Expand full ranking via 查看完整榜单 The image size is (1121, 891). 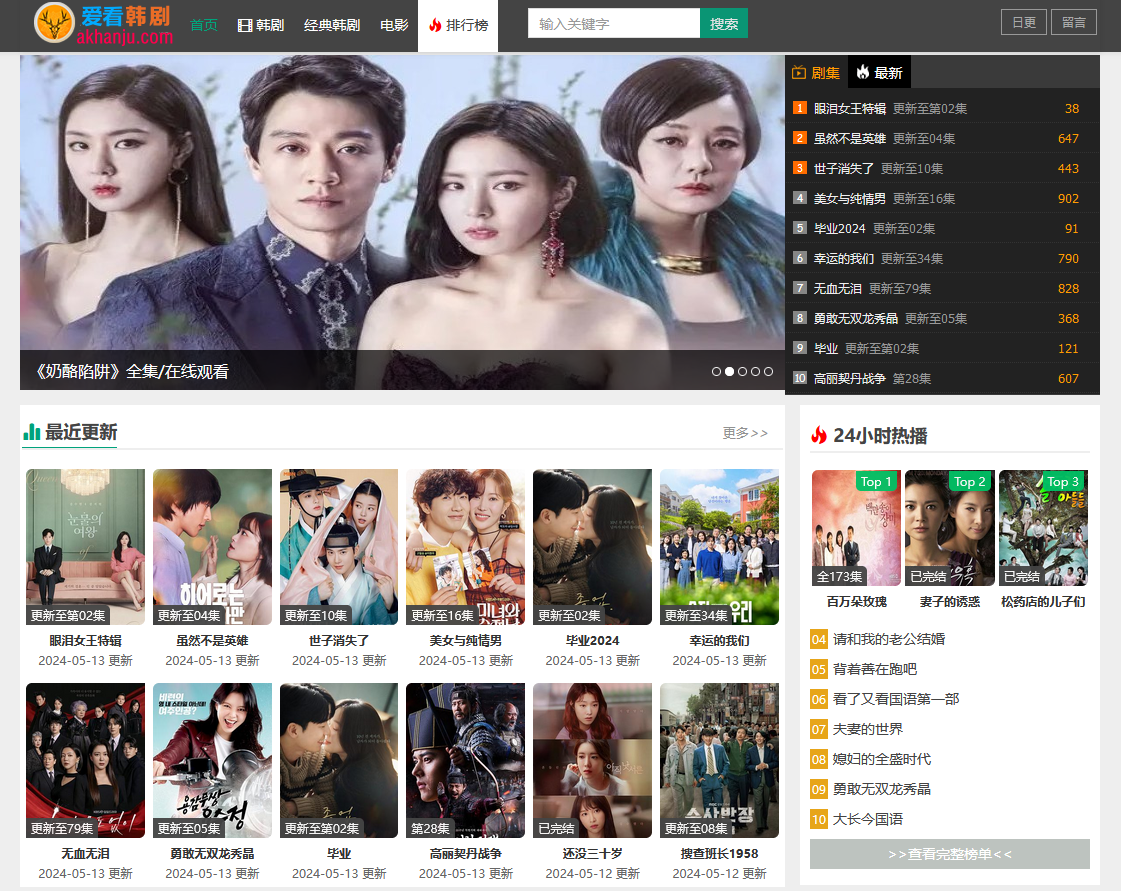tap(949, 854)
